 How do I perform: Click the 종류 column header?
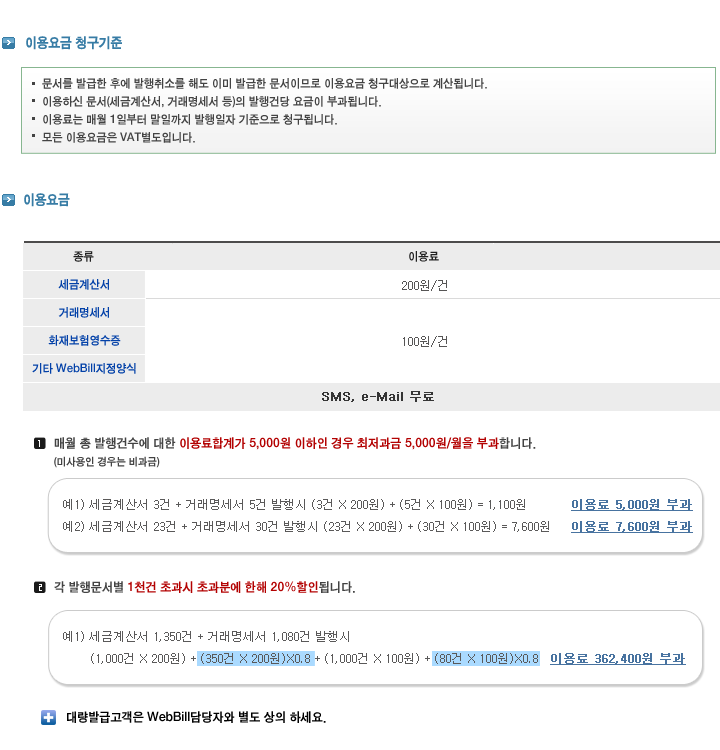pos(83,256)
